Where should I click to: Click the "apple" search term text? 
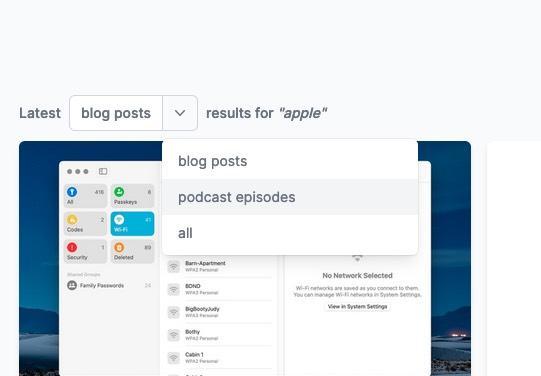click(x=303, y=113)
